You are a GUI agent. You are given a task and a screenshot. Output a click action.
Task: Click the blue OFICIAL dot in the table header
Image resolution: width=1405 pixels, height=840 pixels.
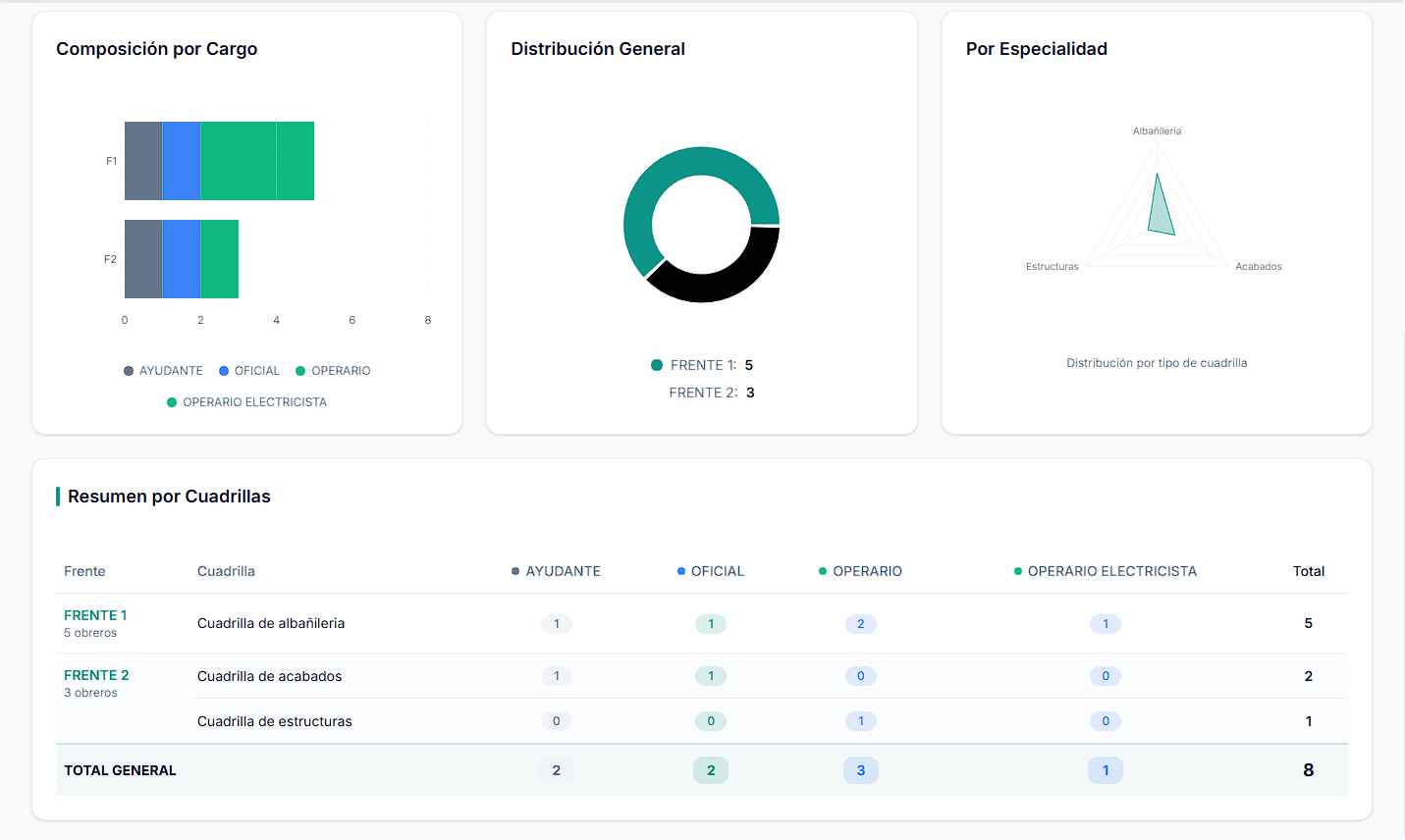click(x=683, y=570)
